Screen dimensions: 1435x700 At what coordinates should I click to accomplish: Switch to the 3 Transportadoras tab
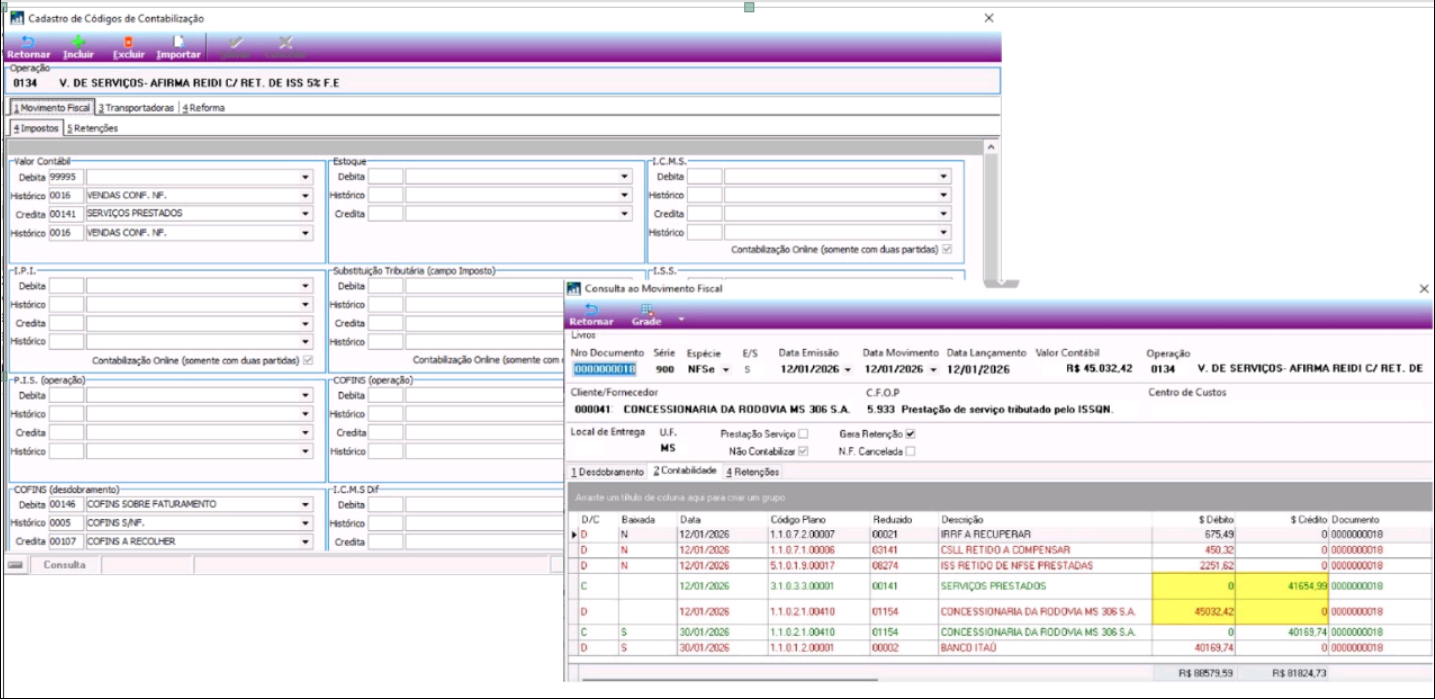coord(137,108)
